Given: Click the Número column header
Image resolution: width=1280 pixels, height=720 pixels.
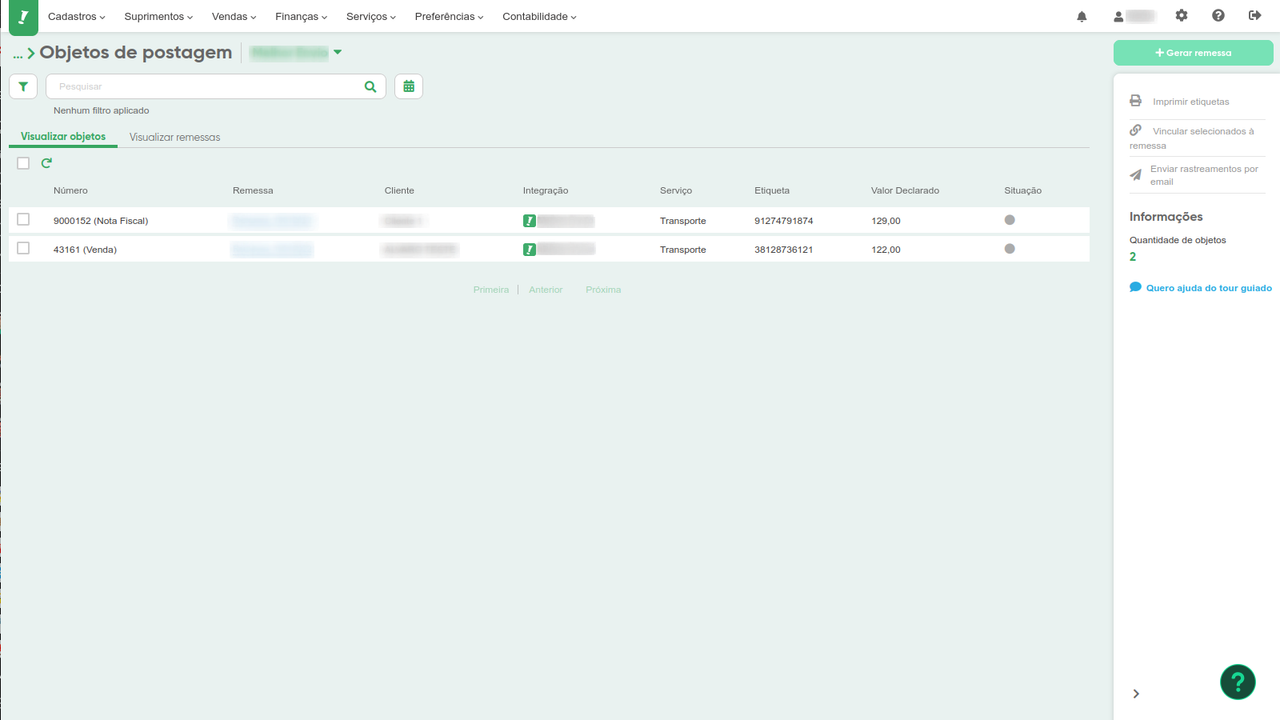Looking at the screenshot, I should pos(70,190).
